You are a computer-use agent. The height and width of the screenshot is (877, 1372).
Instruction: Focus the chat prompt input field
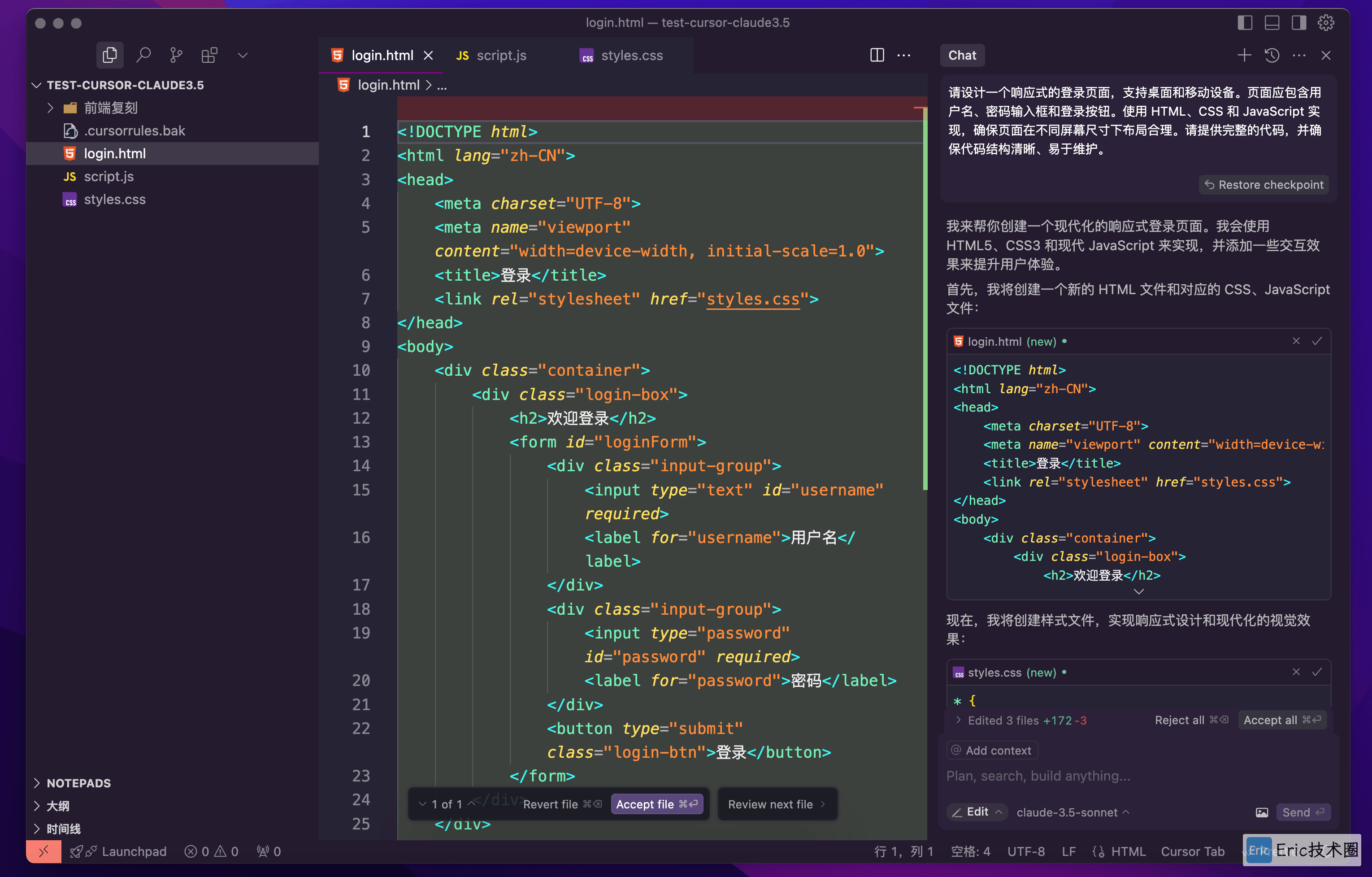[x=1137, y=776]
